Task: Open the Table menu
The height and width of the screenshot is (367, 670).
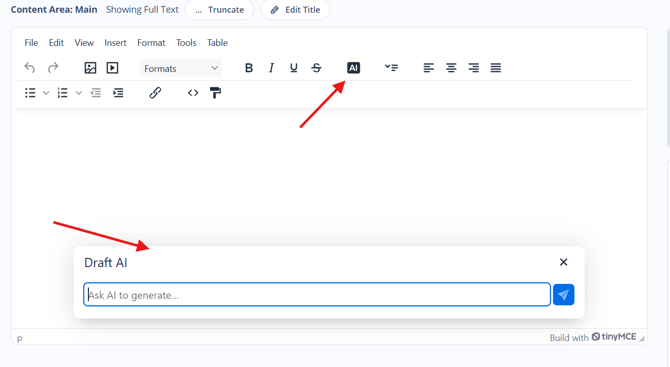Action: pyautogui.click(x=217, y=43)
